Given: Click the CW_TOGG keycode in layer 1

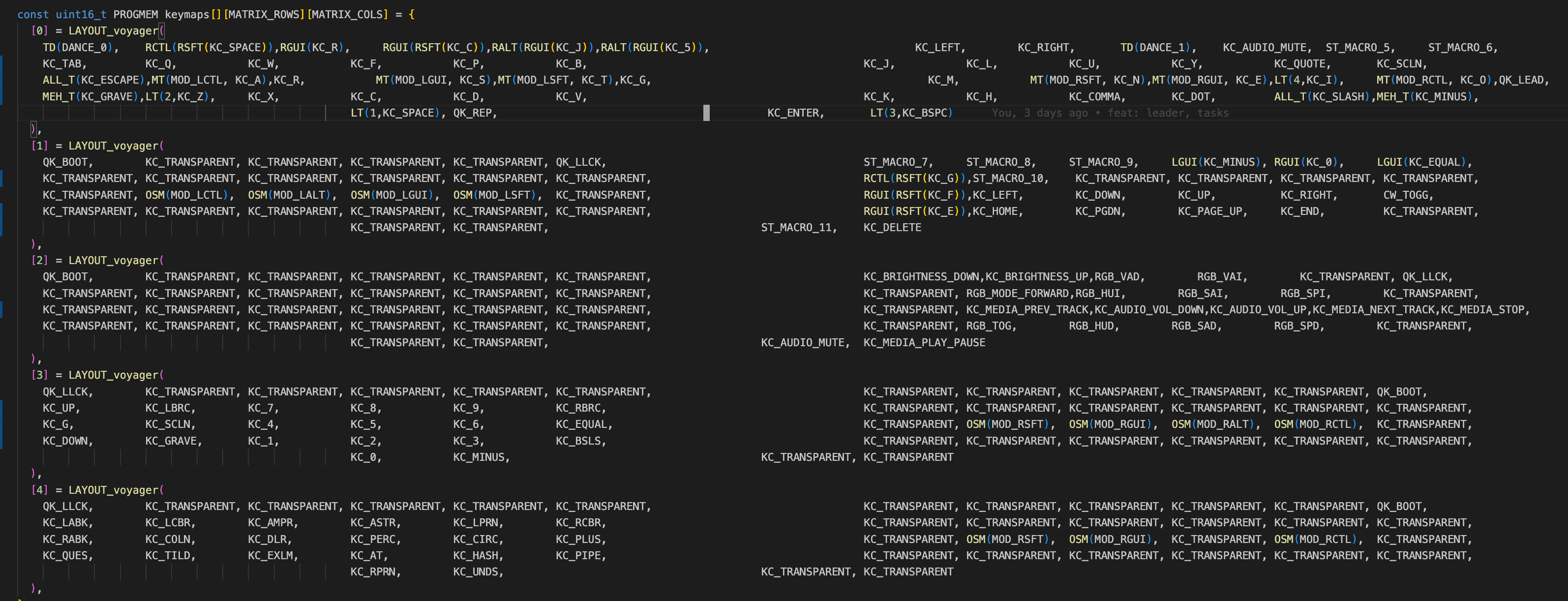Looking at the screenshot, I should click(1406, 195).
